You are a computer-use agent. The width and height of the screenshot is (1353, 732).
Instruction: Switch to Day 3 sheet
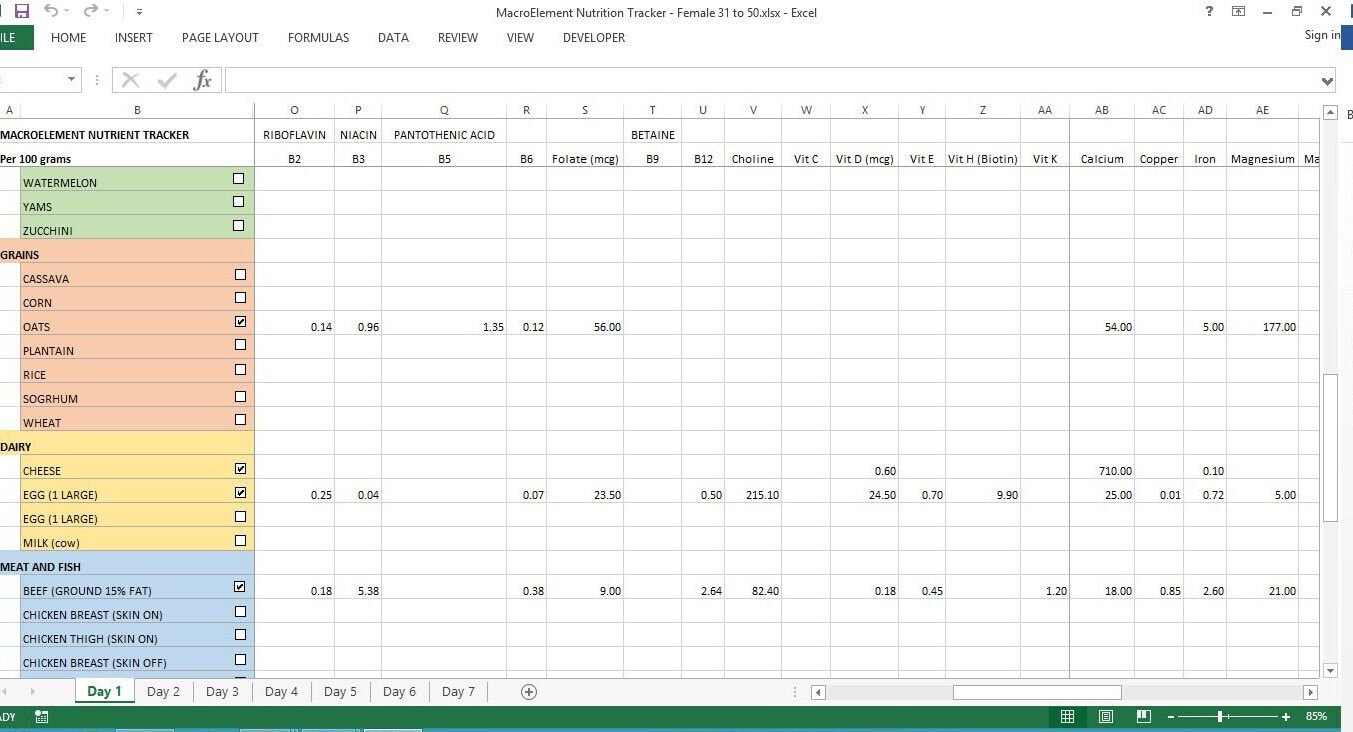(222, 692)
